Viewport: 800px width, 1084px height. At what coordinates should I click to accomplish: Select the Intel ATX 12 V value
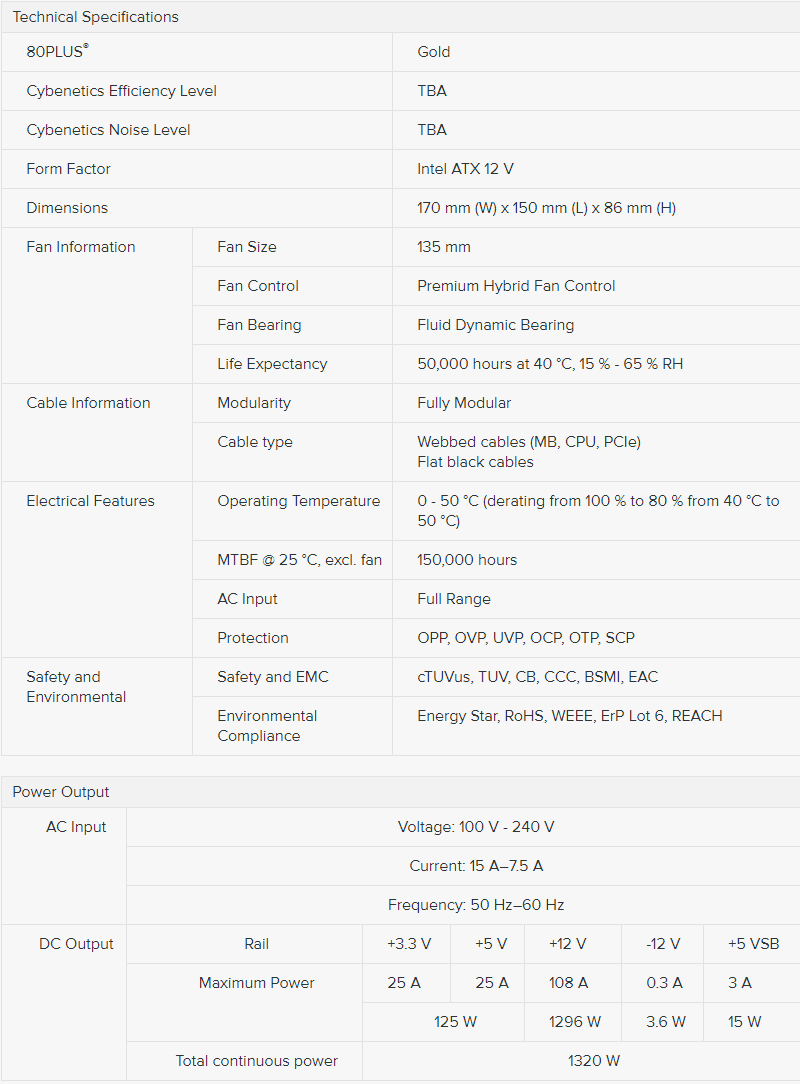(465, 169)
